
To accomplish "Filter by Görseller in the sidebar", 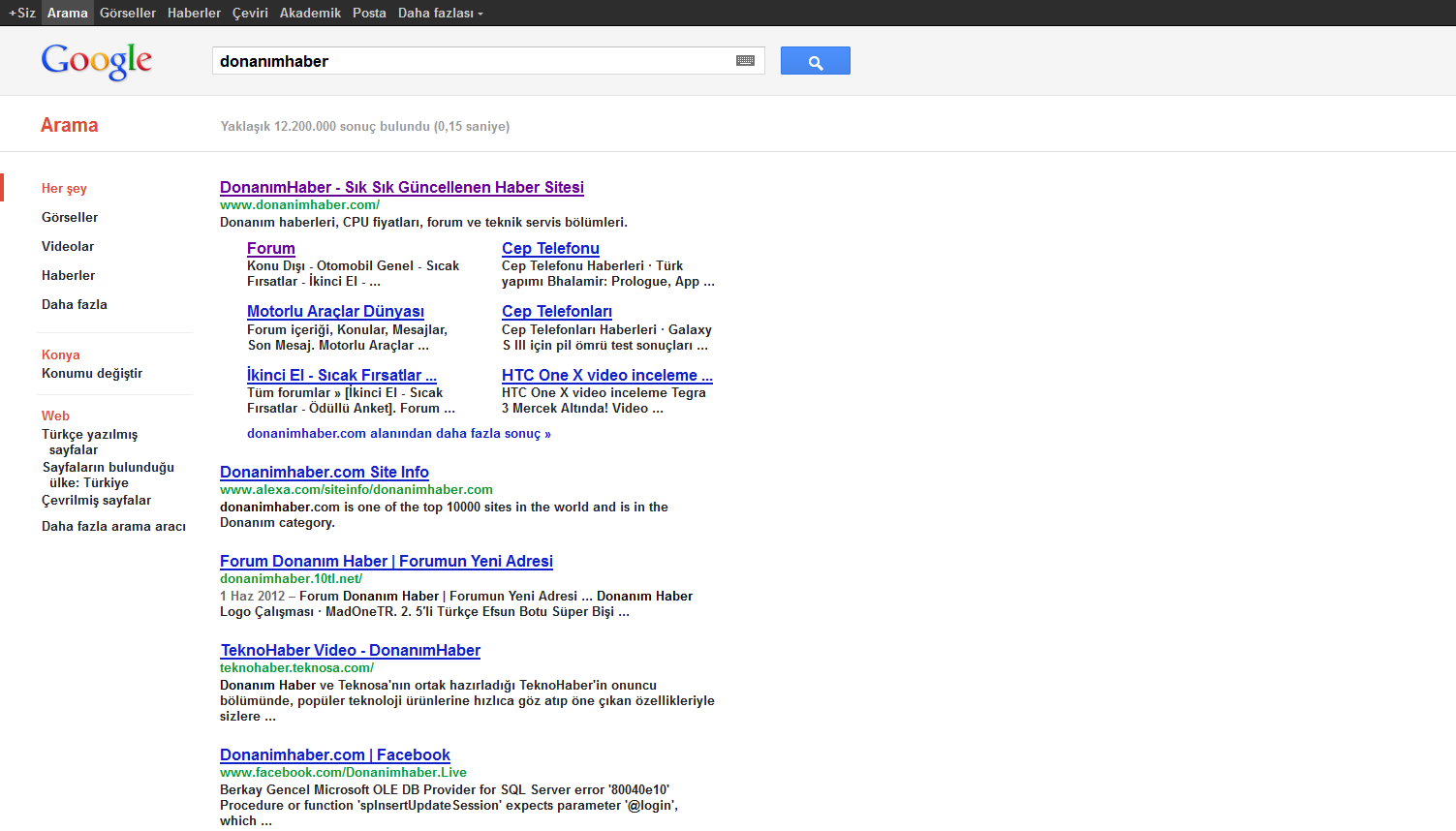I will coord(70,217).
